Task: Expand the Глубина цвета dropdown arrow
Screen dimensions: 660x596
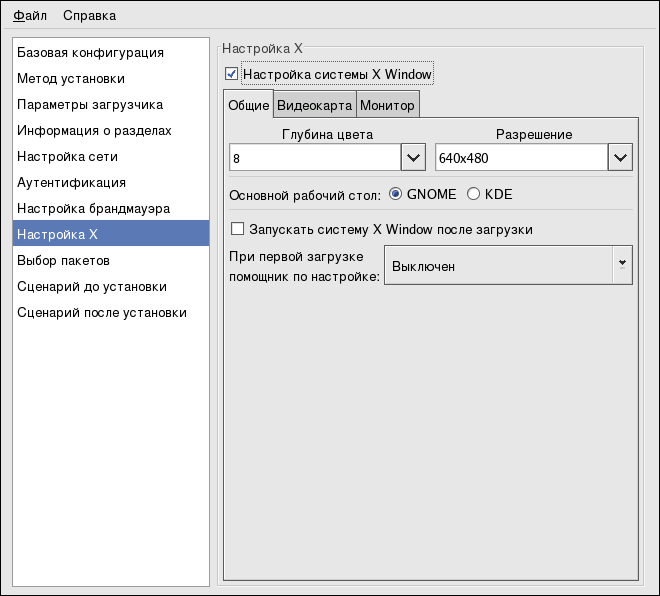Action: (414, 158)
